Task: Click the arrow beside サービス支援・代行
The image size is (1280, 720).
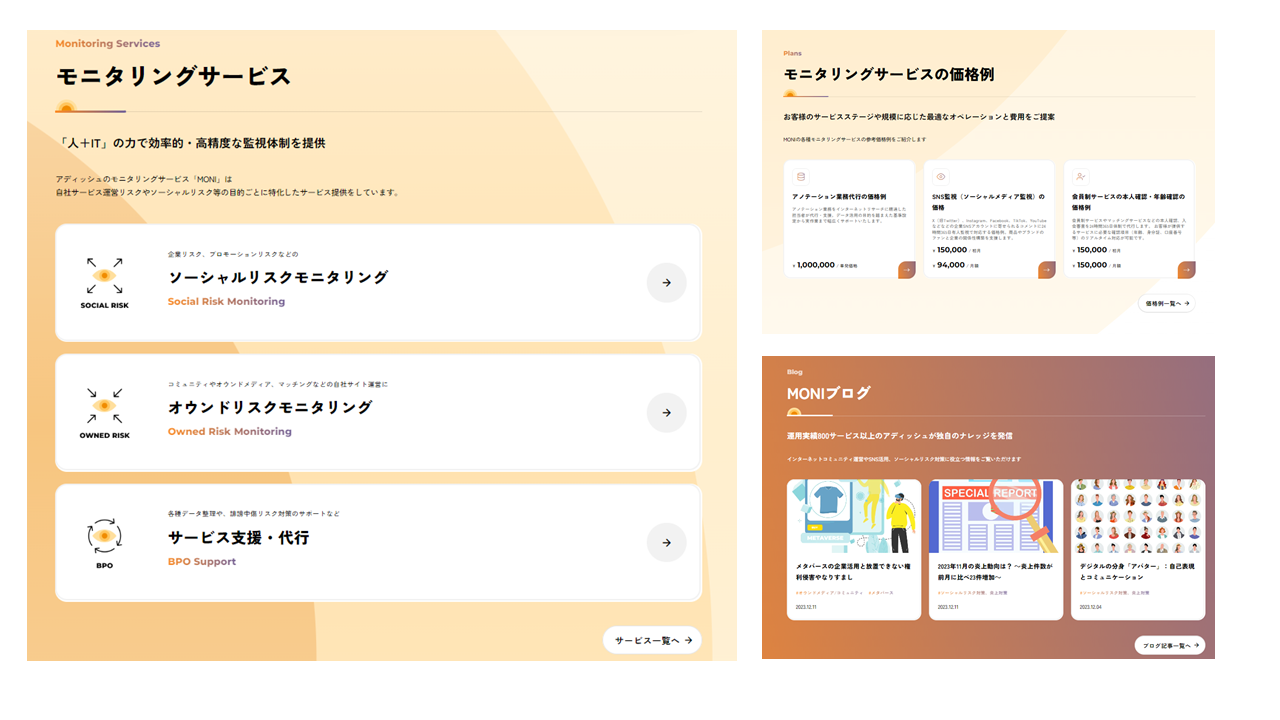Action: pyautogui.click(x=666, y=543)
